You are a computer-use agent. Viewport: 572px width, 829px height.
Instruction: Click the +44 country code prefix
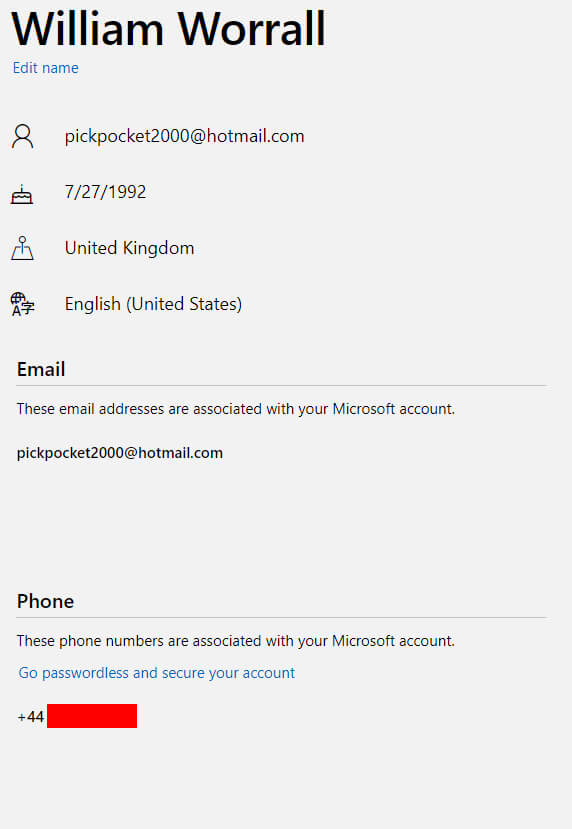31,717
